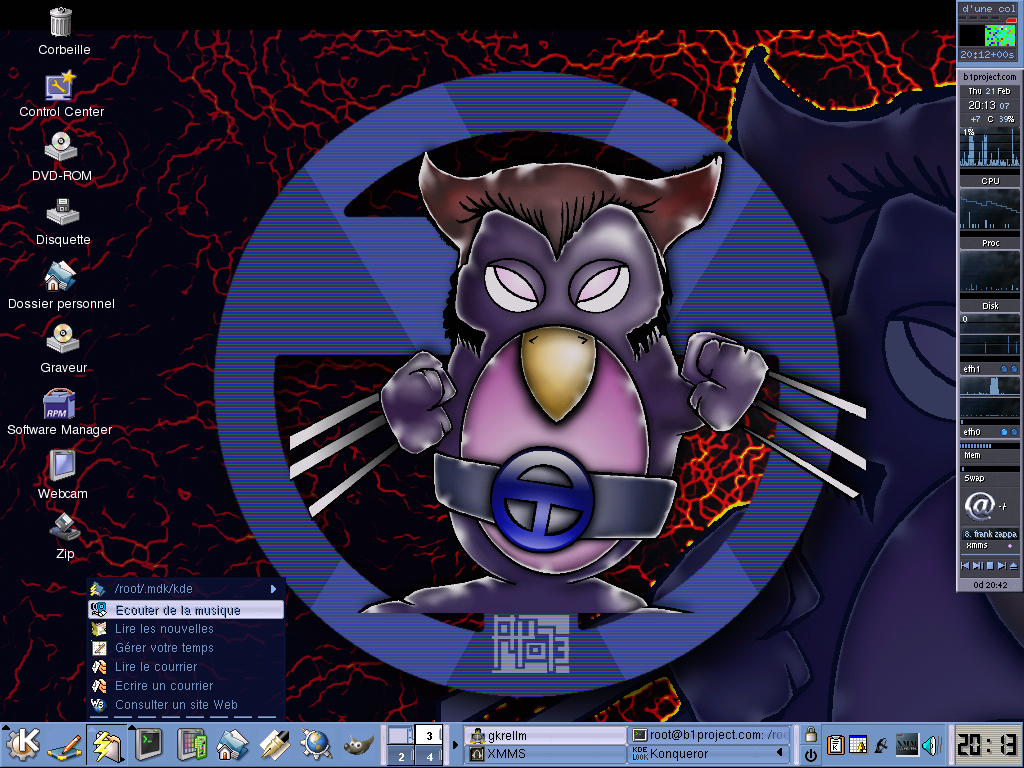Screen dimensions: 1024x768
Task: Launch the globe web browser icon
Action: (316, 745)
